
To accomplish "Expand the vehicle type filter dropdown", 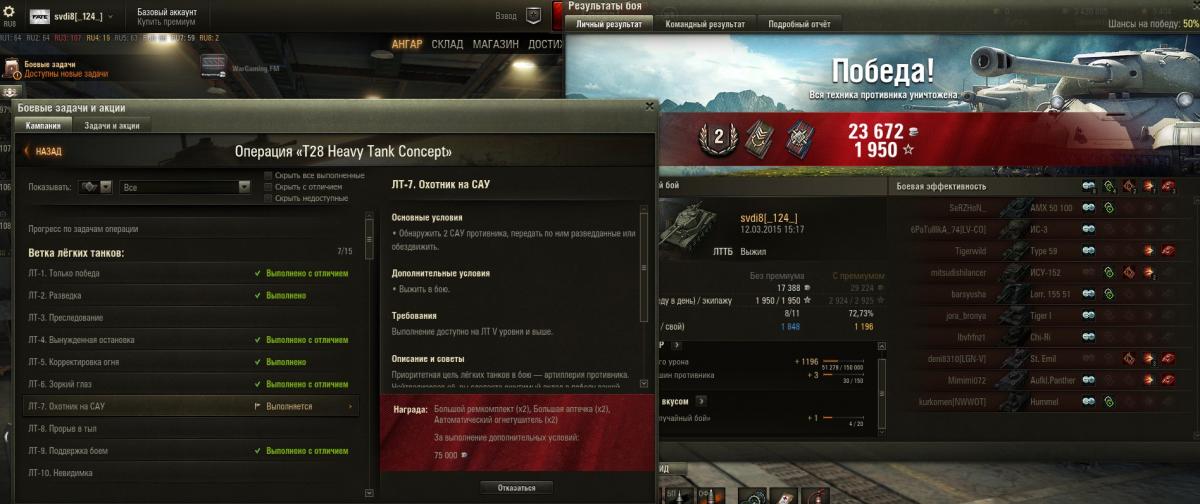I will tap(96, 186).
